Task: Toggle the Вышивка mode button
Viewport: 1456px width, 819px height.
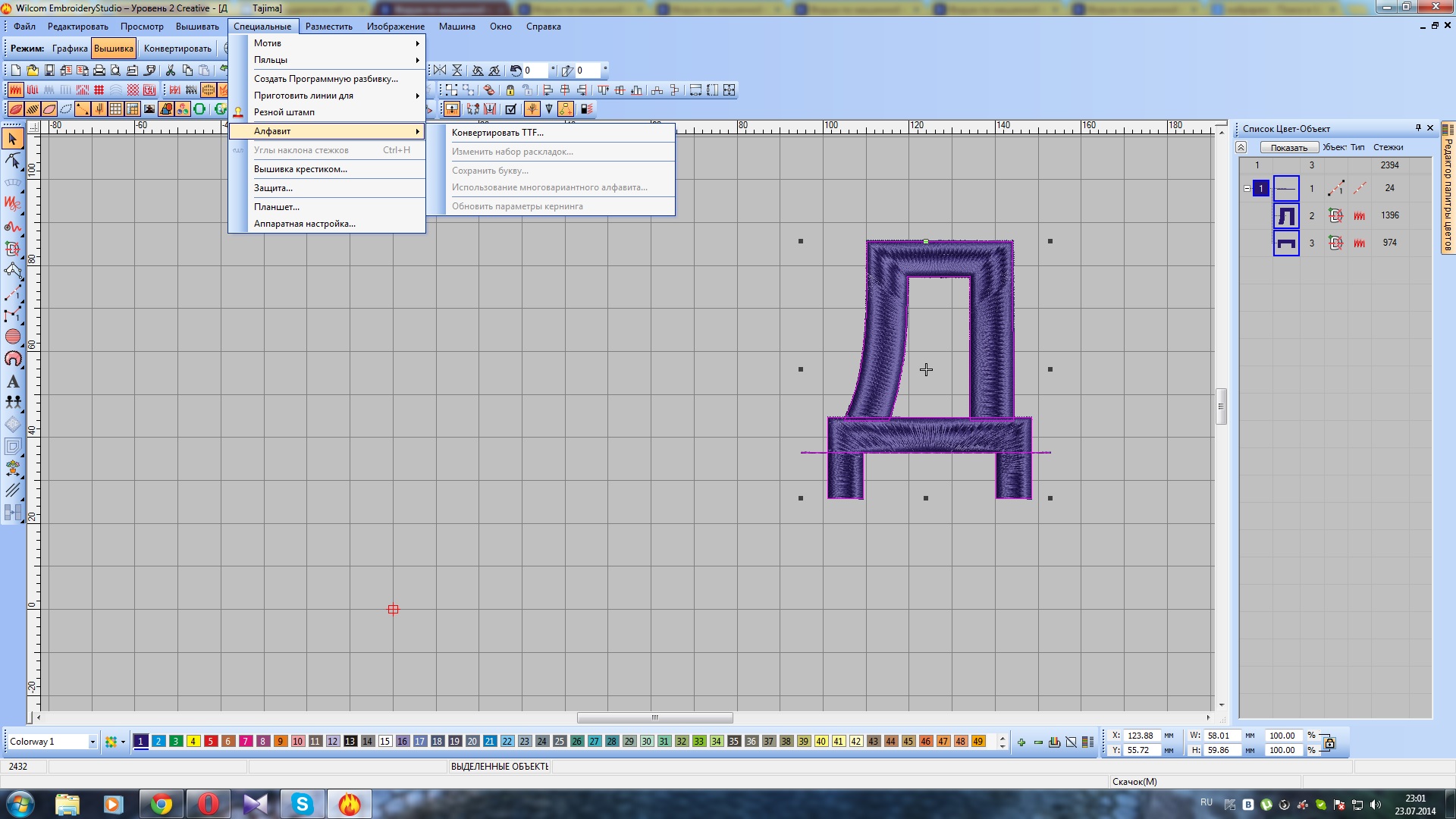Action: [x=114, y=49]
